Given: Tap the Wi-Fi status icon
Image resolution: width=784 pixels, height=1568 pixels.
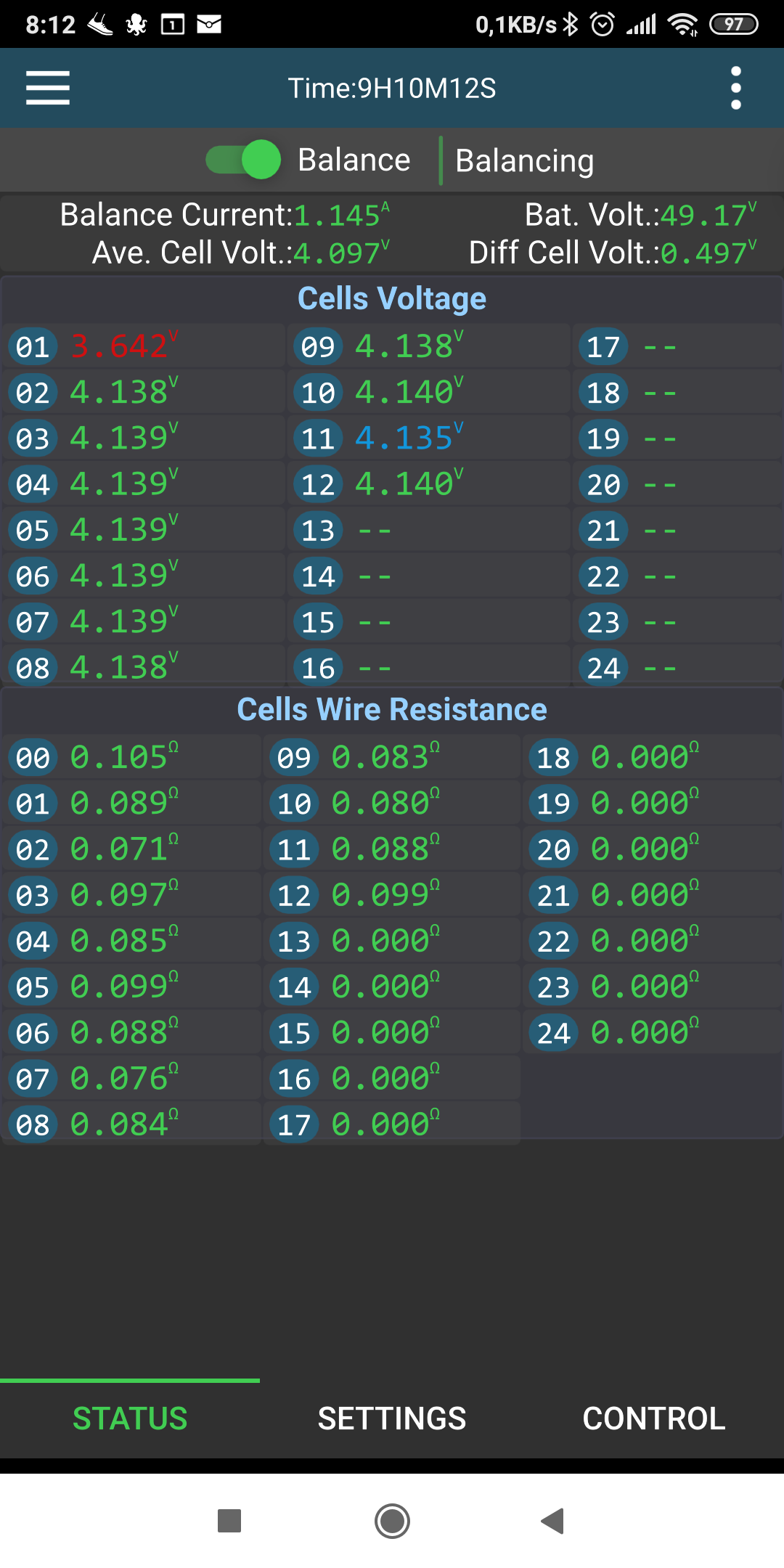Looking at the screenshot, I should coord(683,25).
